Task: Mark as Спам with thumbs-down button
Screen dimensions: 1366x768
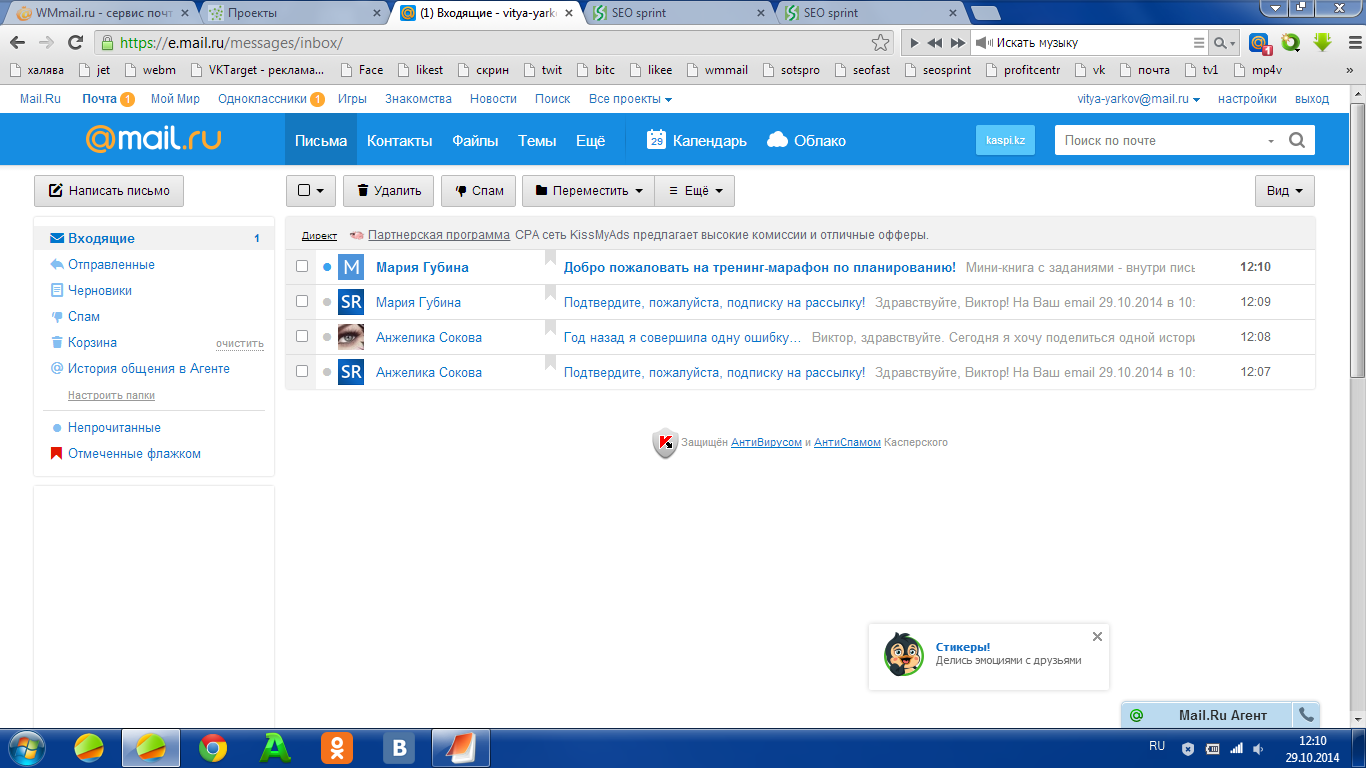Action: pos(478,191)
